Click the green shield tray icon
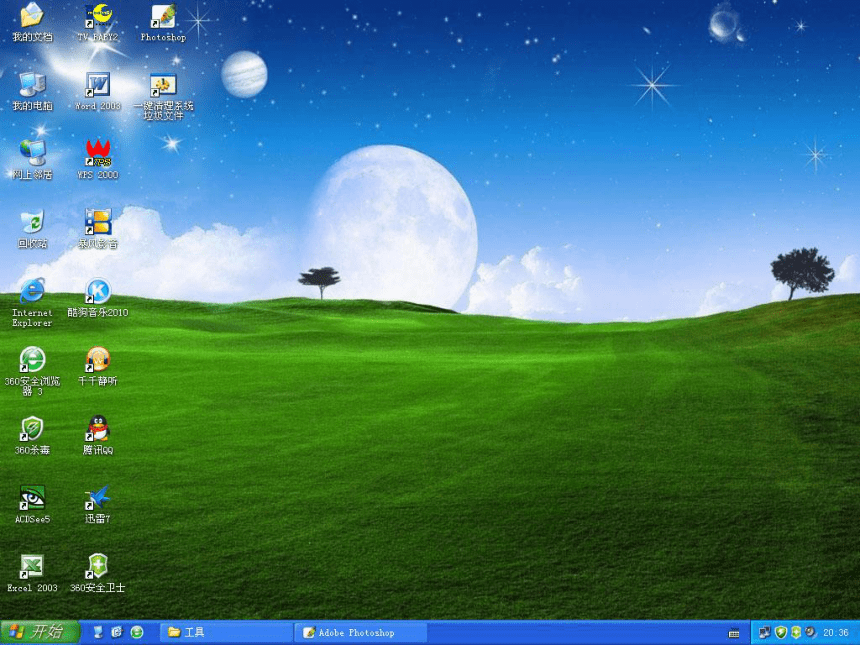 [780, 632]
